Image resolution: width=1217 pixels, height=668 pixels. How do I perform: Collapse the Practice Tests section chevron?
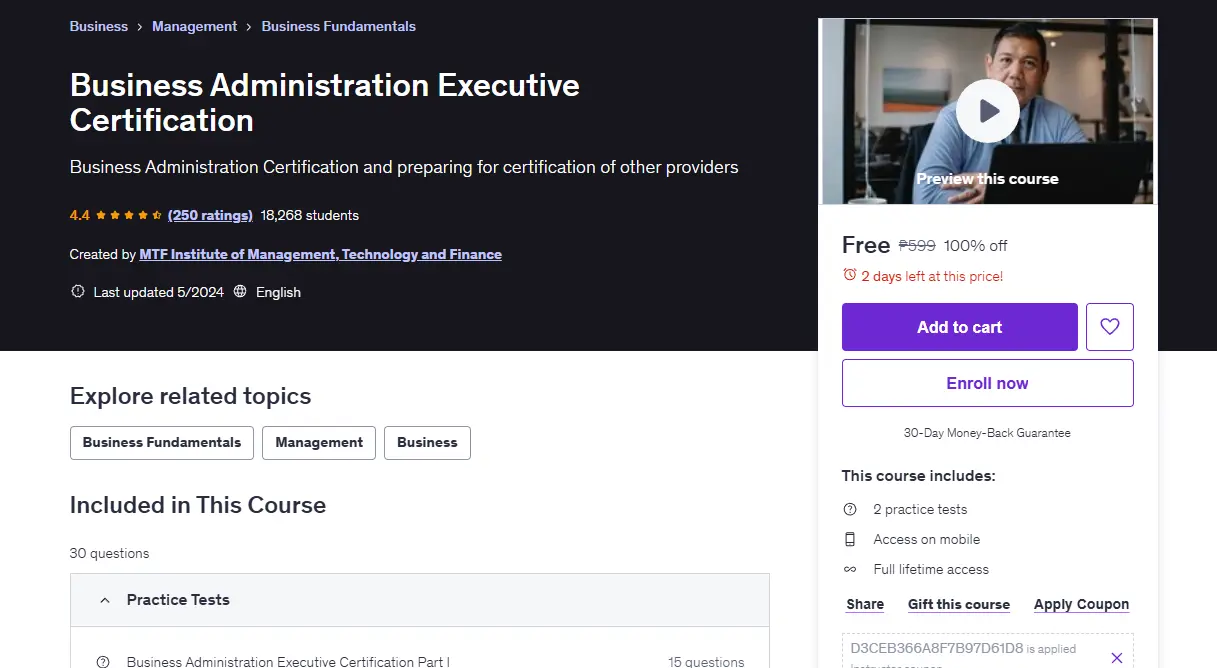(x=104, y=600)
